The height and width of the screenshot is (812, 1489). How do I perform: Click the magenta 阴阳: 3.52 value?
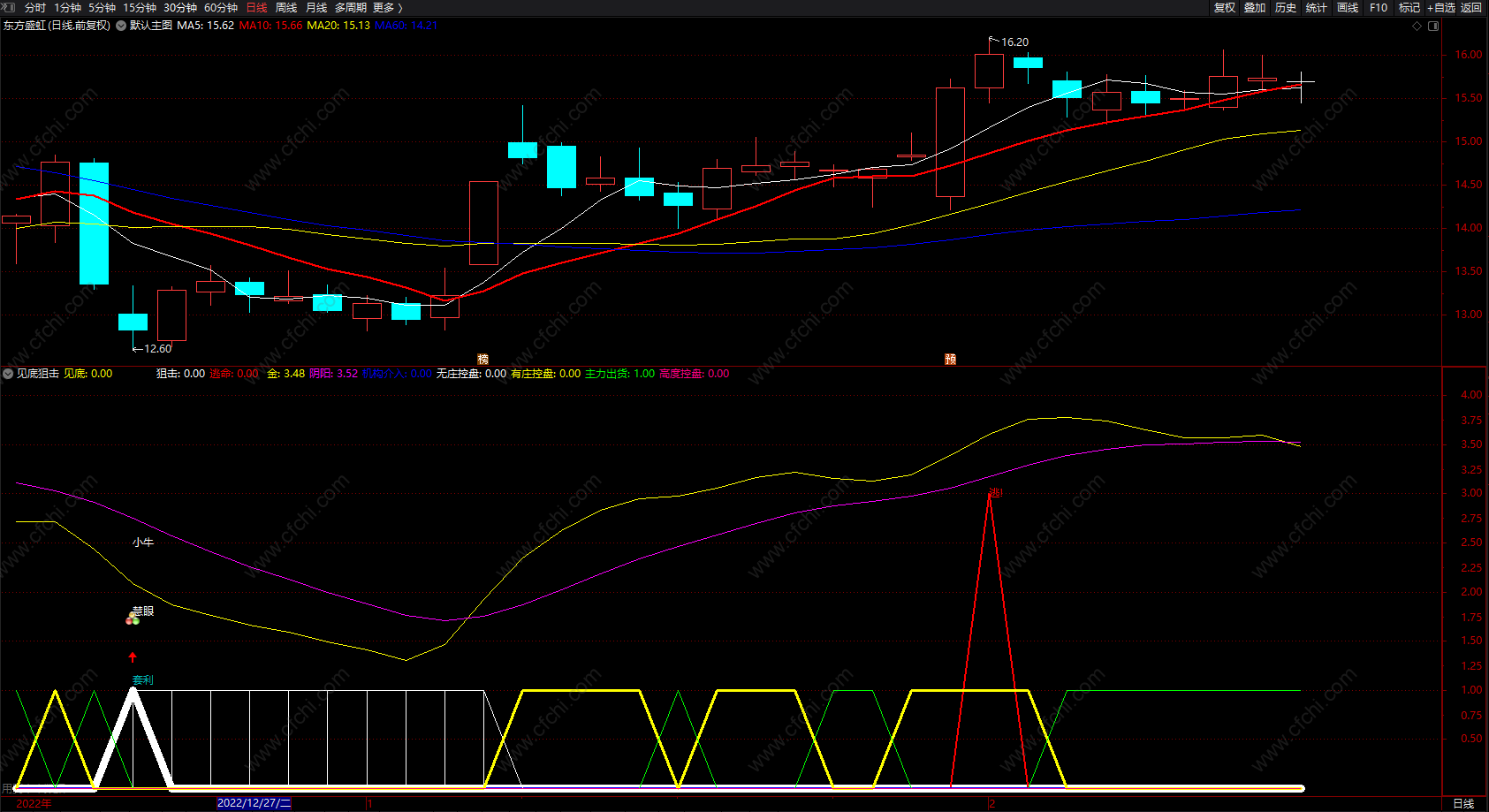tap(333, 374)
